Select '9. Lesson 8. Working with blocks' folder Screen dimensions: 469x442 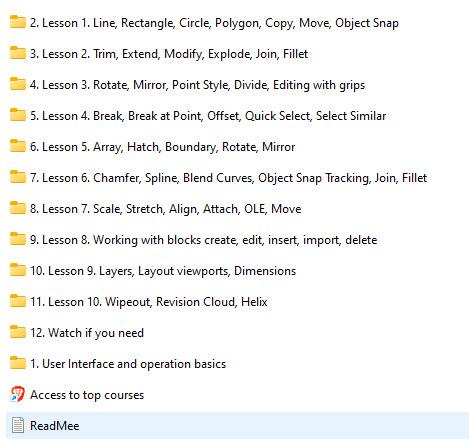pos(204,240)
